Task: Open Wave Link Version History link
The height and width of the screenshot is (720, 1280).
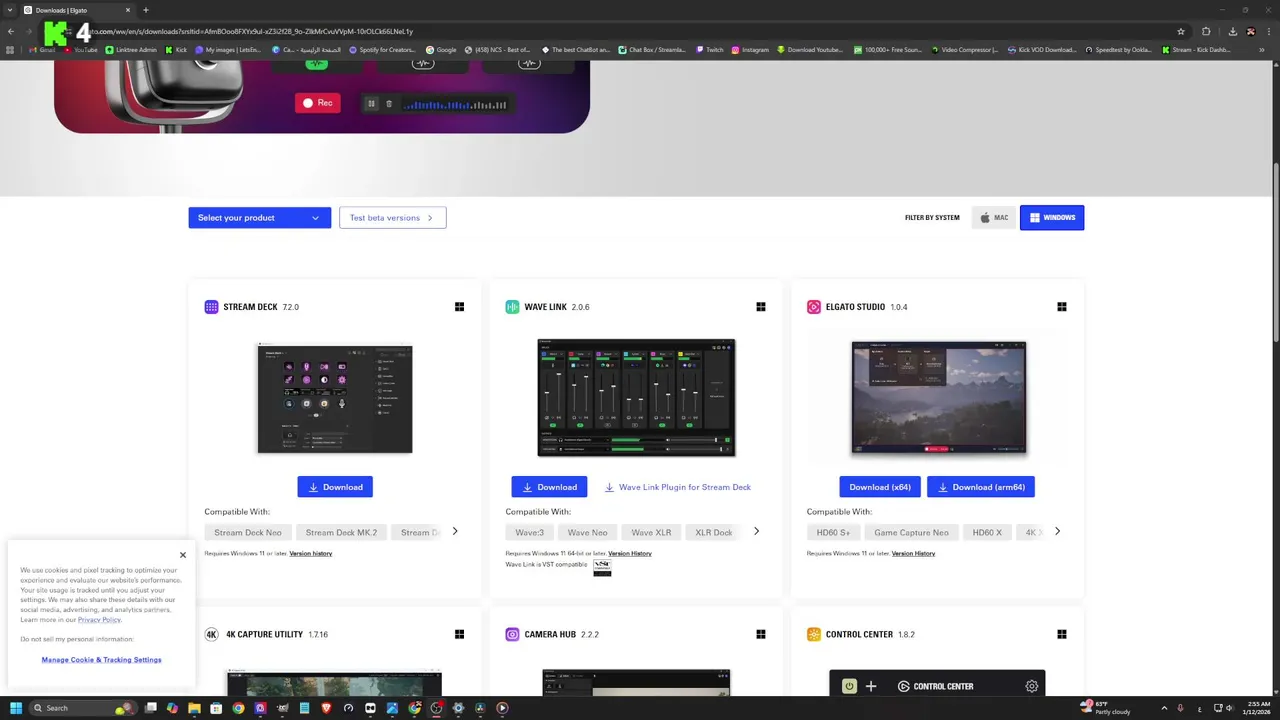Action: pos(630,553)
